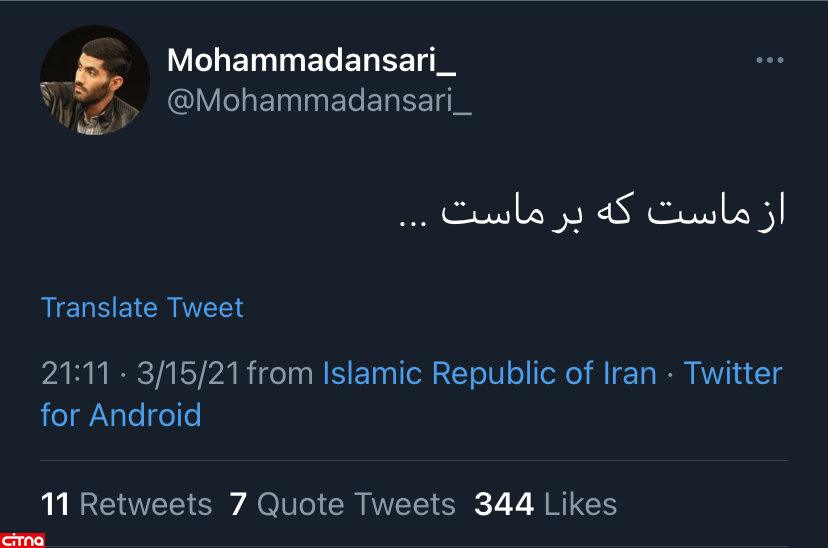Click the @Mohammadansari_ handle
The image size is (828, 548).
tap(318, 101)
